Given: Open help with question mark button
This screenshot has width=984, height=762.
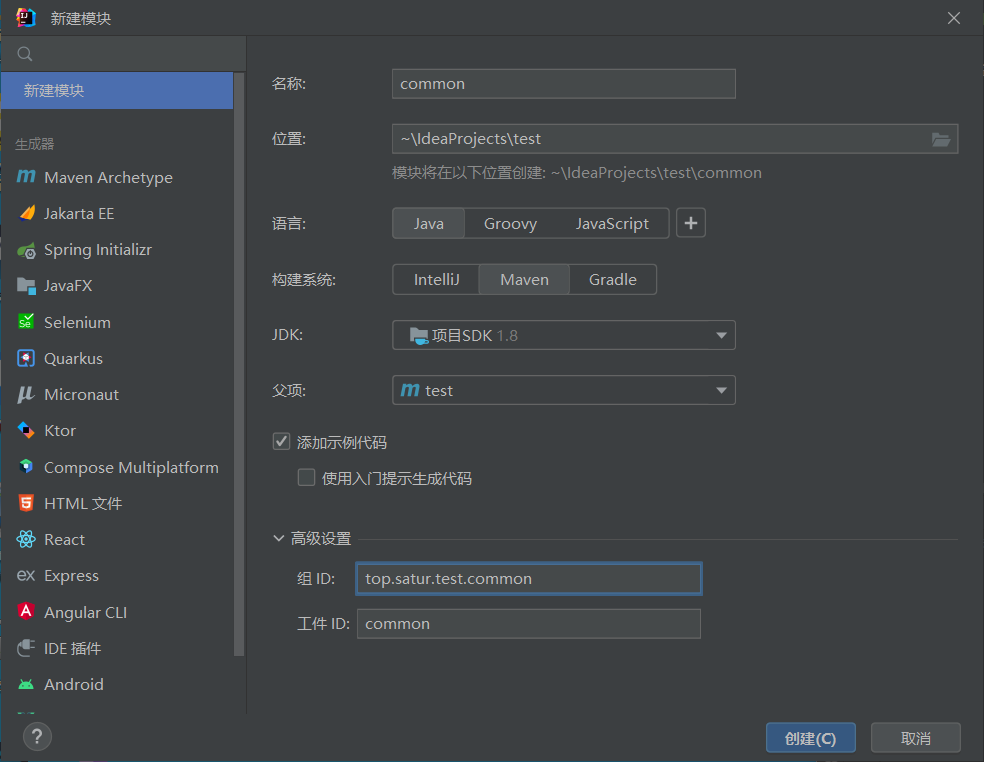Looking at the screenshot, I should click(37, 736).
